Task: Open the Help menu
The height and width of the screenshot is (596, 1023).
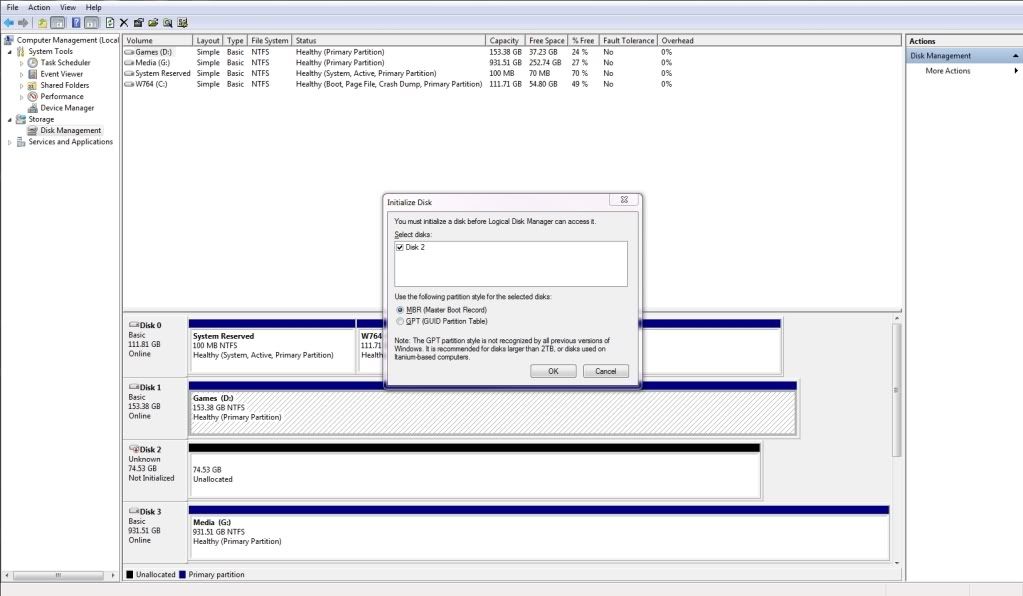Action: (x=93, y=7)
